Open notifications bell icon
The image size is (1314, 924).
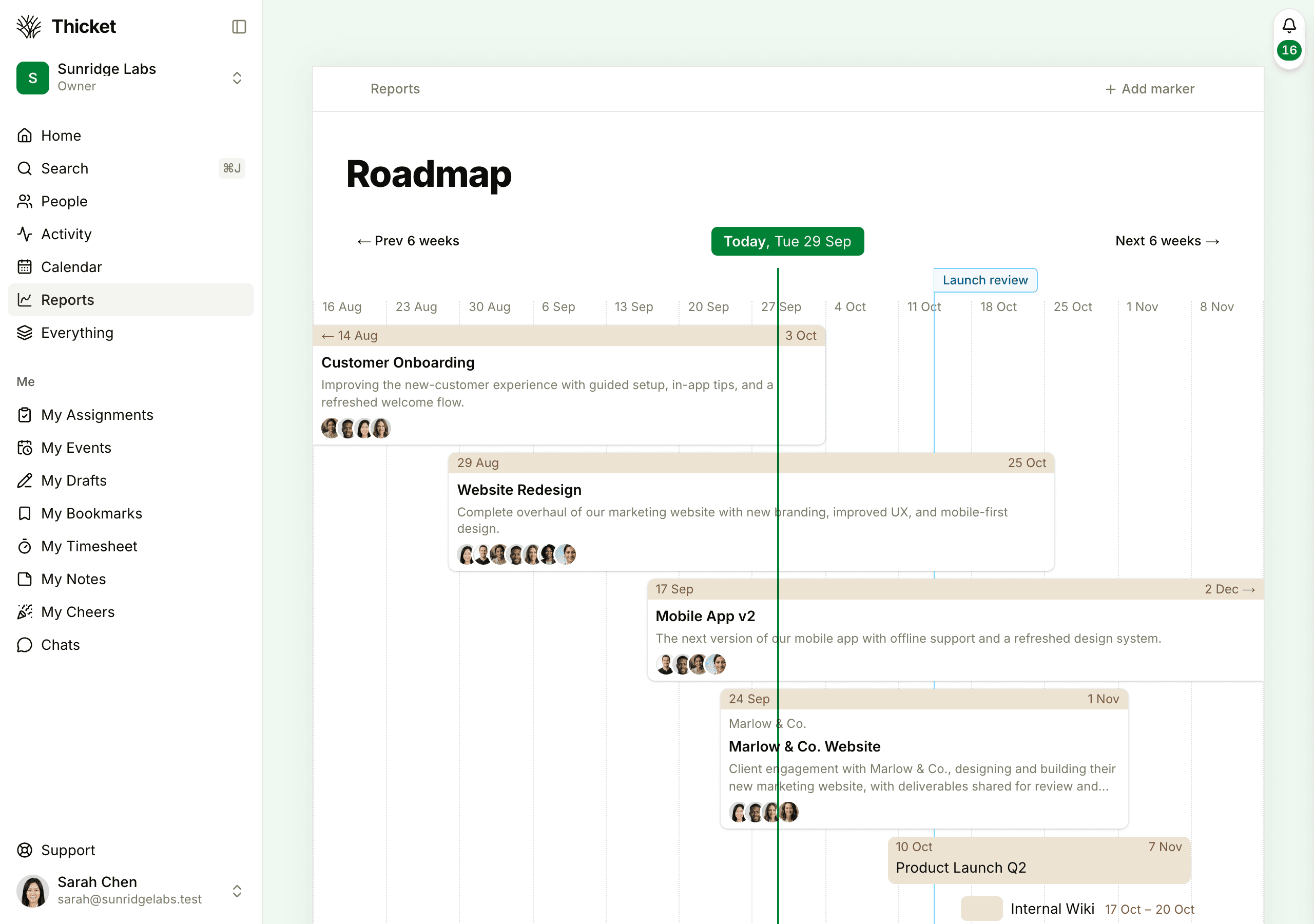(1289, 26)
